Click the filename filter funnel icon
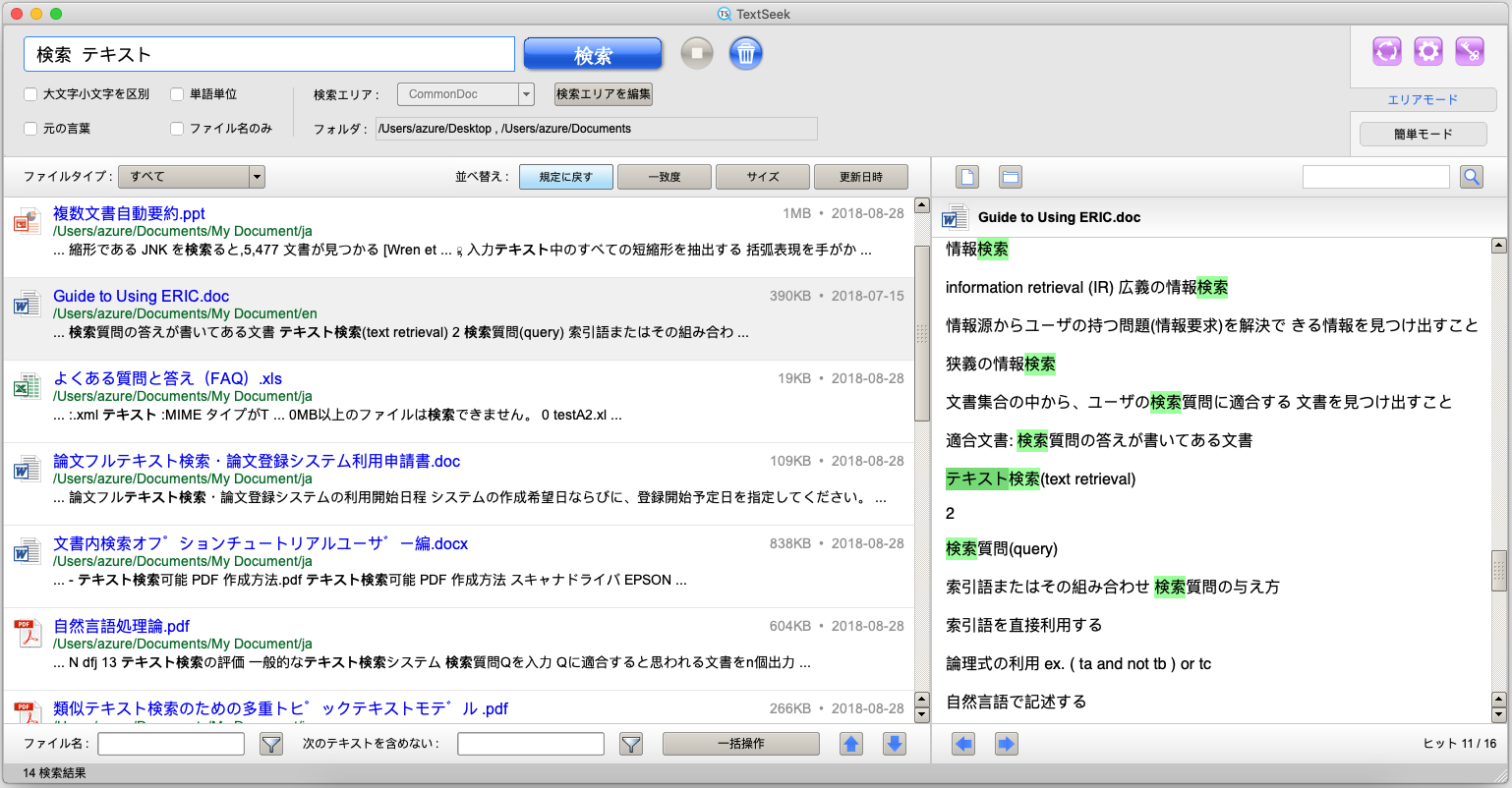Viewport: 1512px width, 788px height. (271, 744)
